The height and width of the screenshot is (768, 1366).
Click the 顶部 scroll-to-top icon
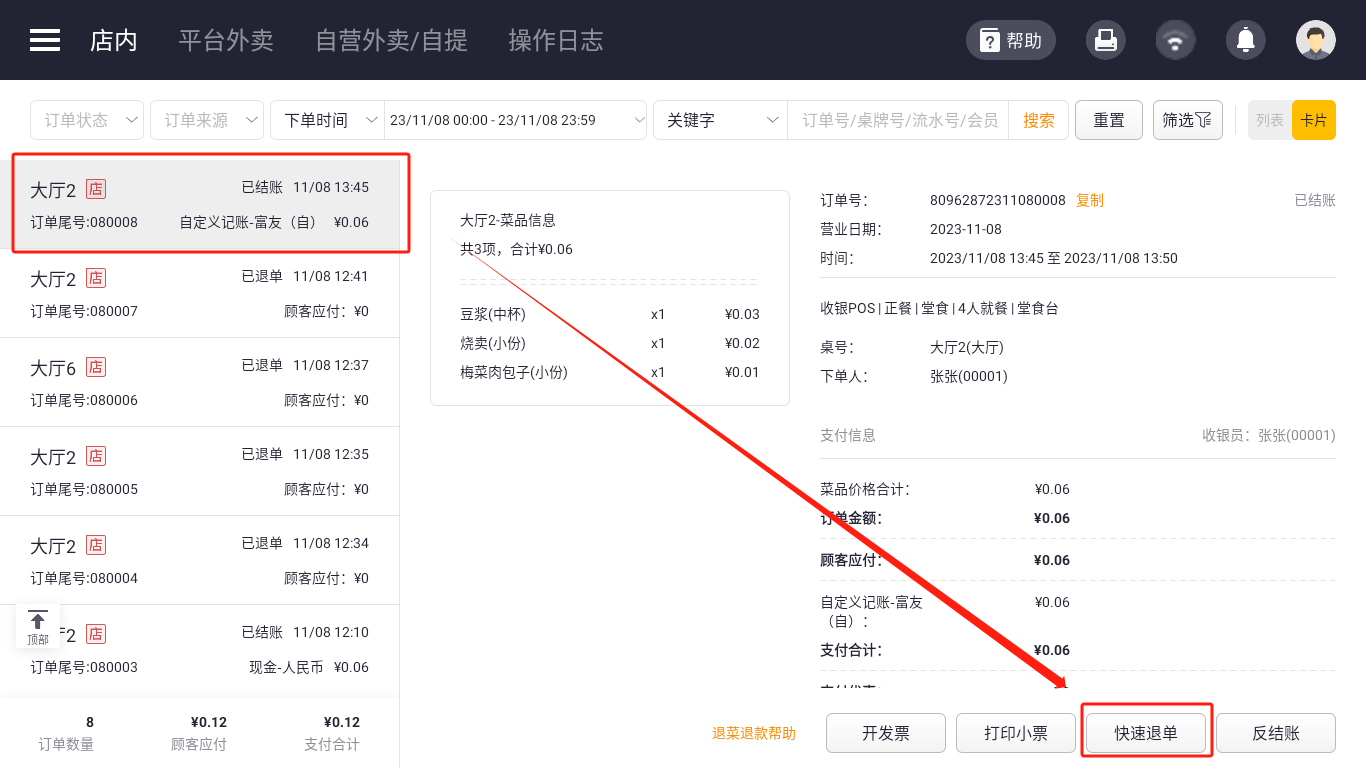38,627
